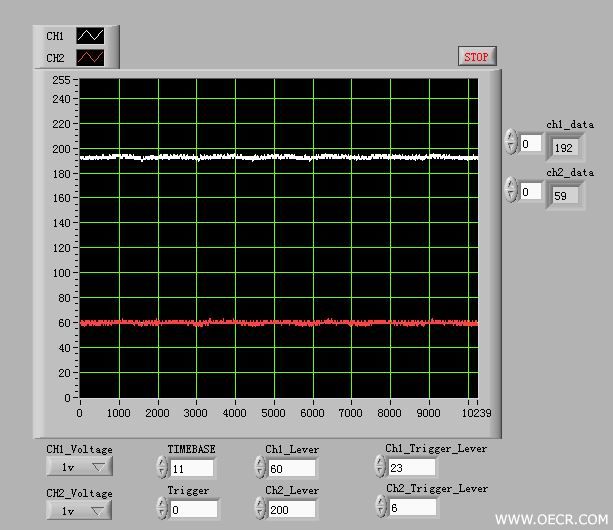Click the CH1 legend label

pos(55,36)
